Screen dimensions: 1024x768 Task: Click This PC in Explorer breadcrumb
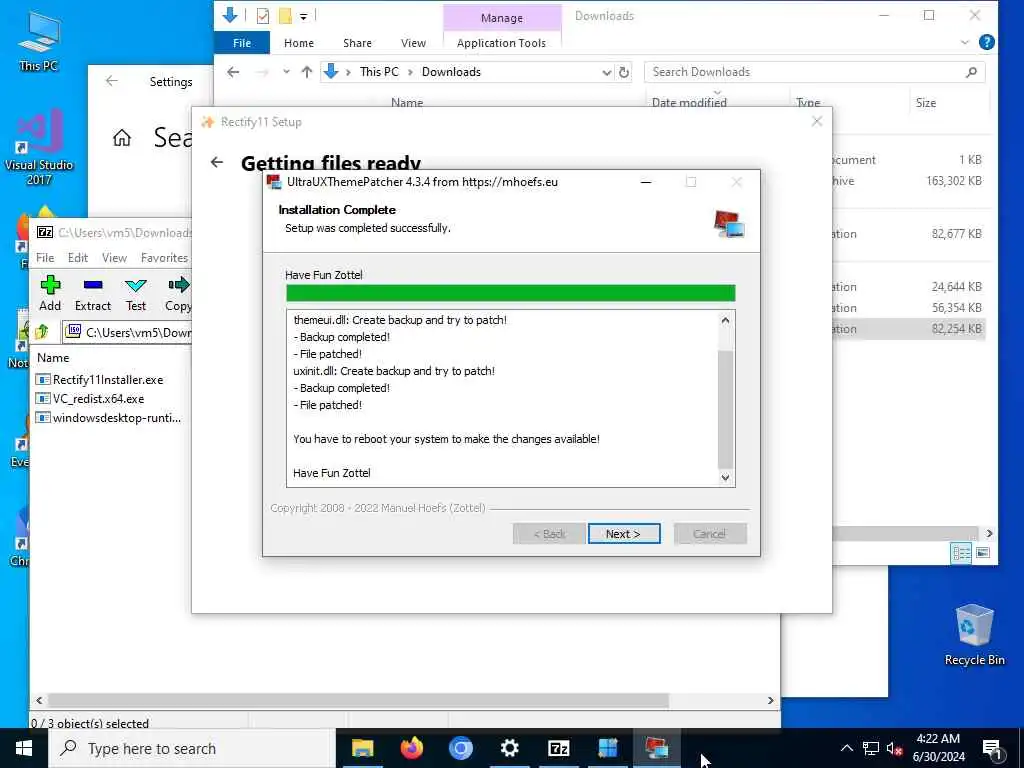(379, 72)
